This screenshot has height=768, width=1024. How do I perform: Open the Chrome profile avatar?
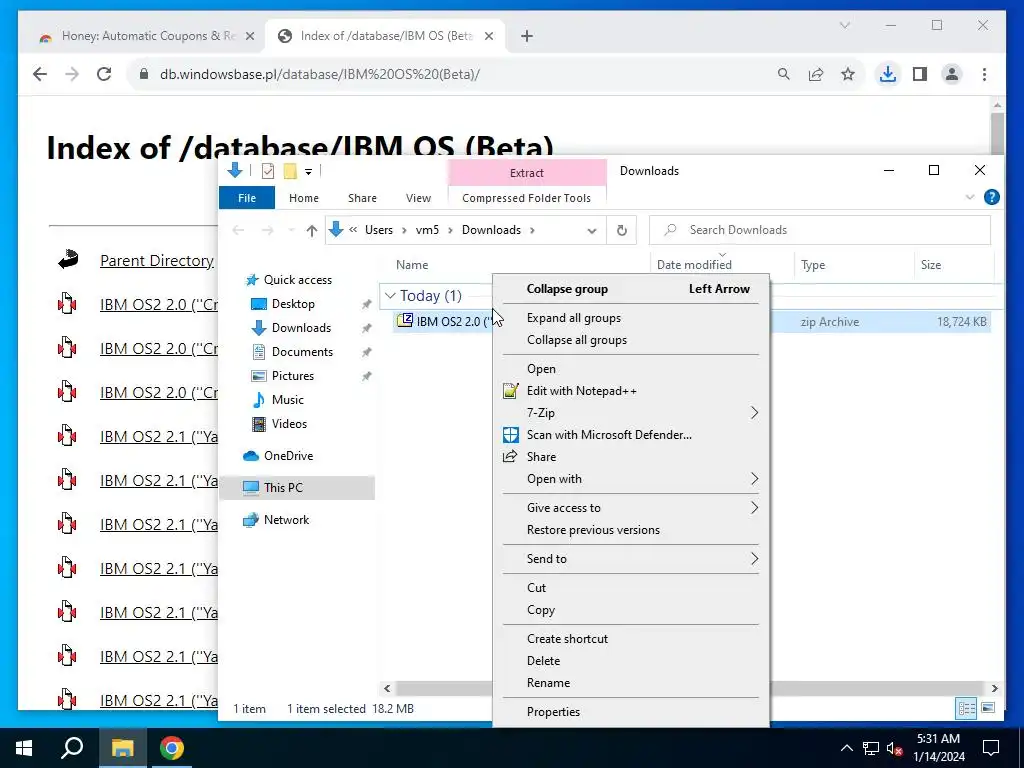952,74
